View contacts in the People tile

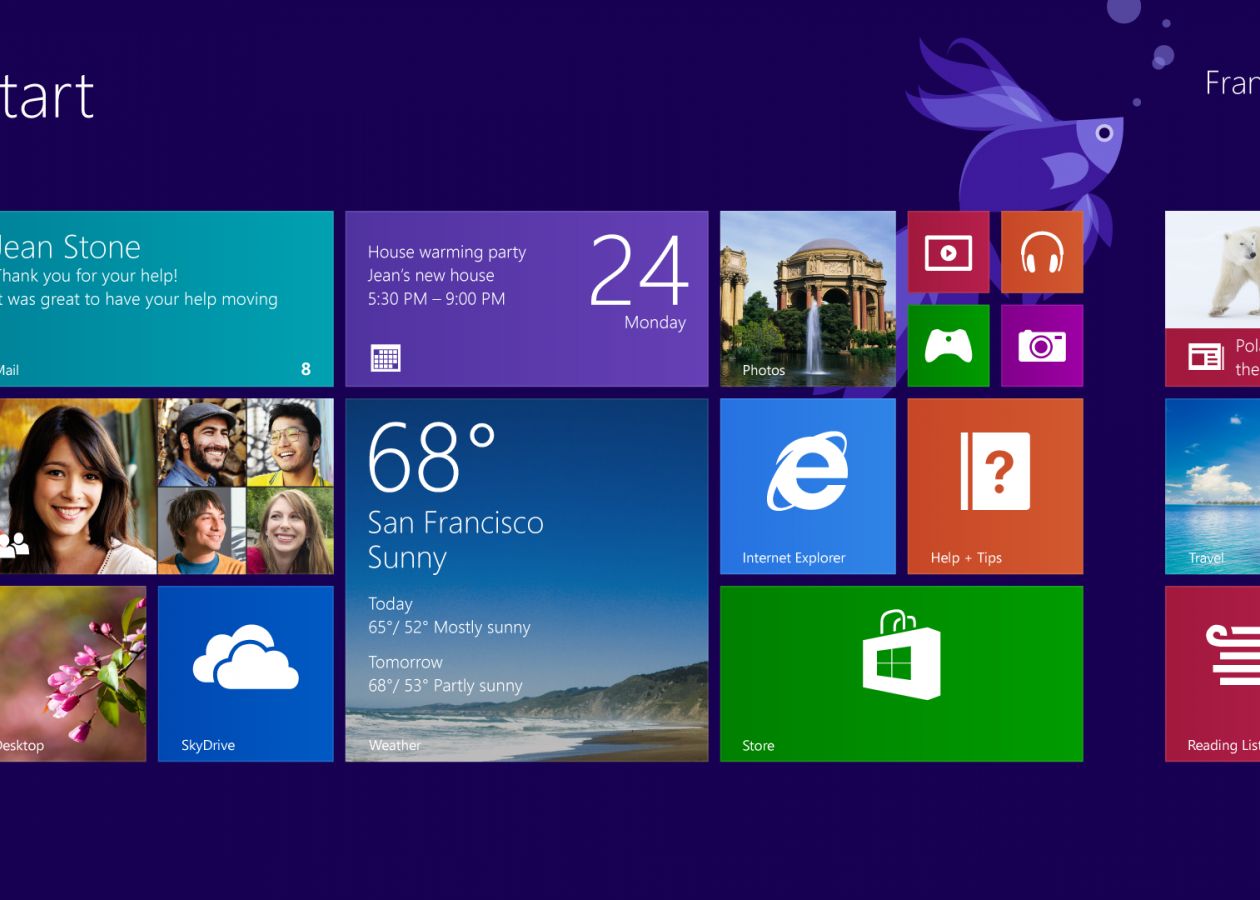tap(165, 485)
